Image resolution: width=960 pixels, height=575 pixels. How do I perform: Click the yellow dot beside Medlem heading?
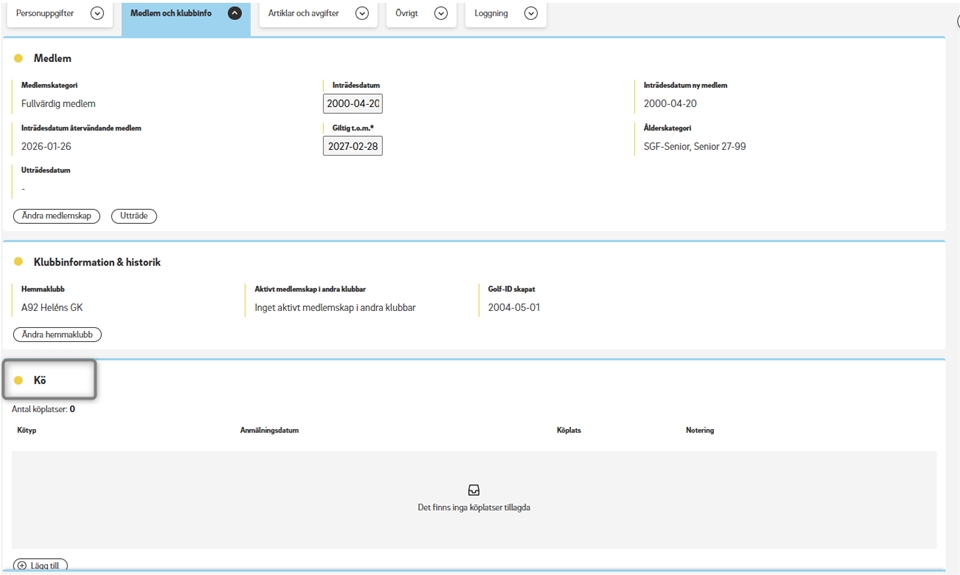tap(19, 59)
